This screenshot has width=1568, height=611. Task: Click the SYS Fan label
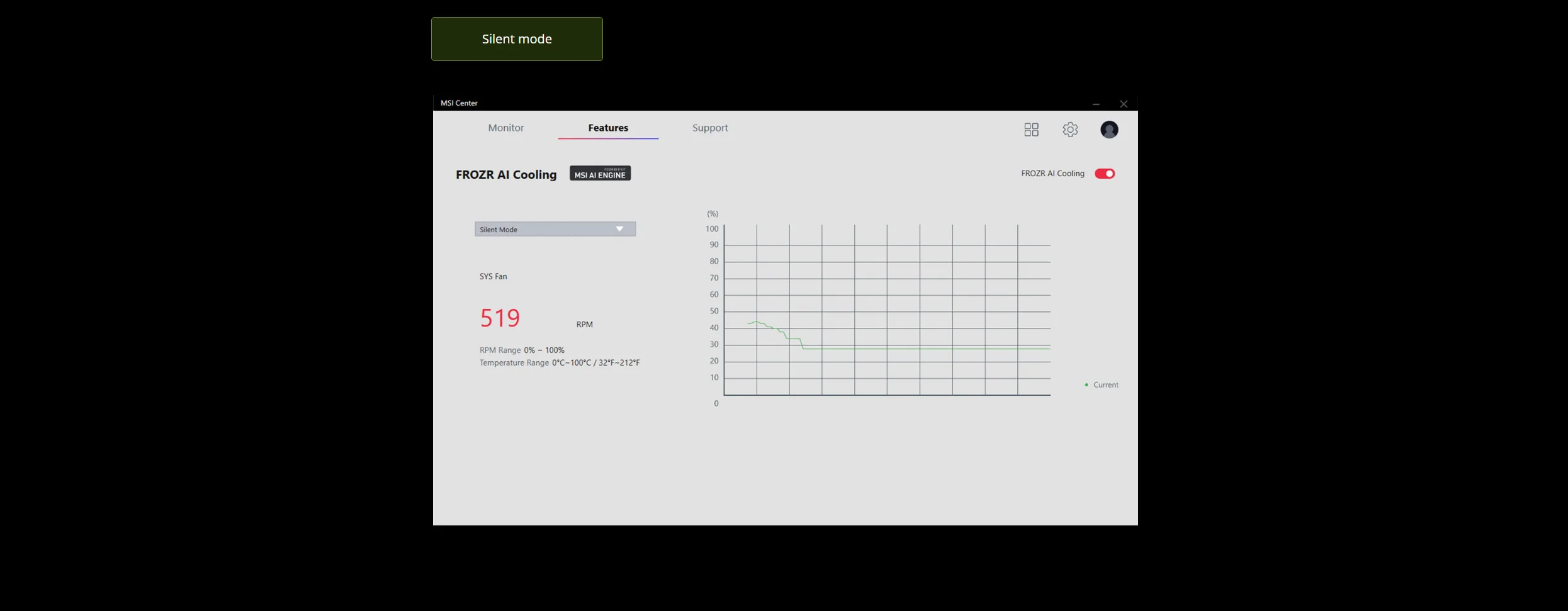point(493,276)
